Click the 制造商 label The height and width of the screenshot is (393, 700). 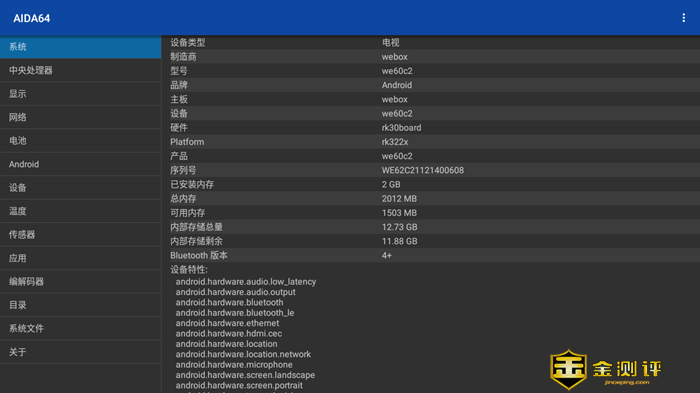(x=183, y=57)
